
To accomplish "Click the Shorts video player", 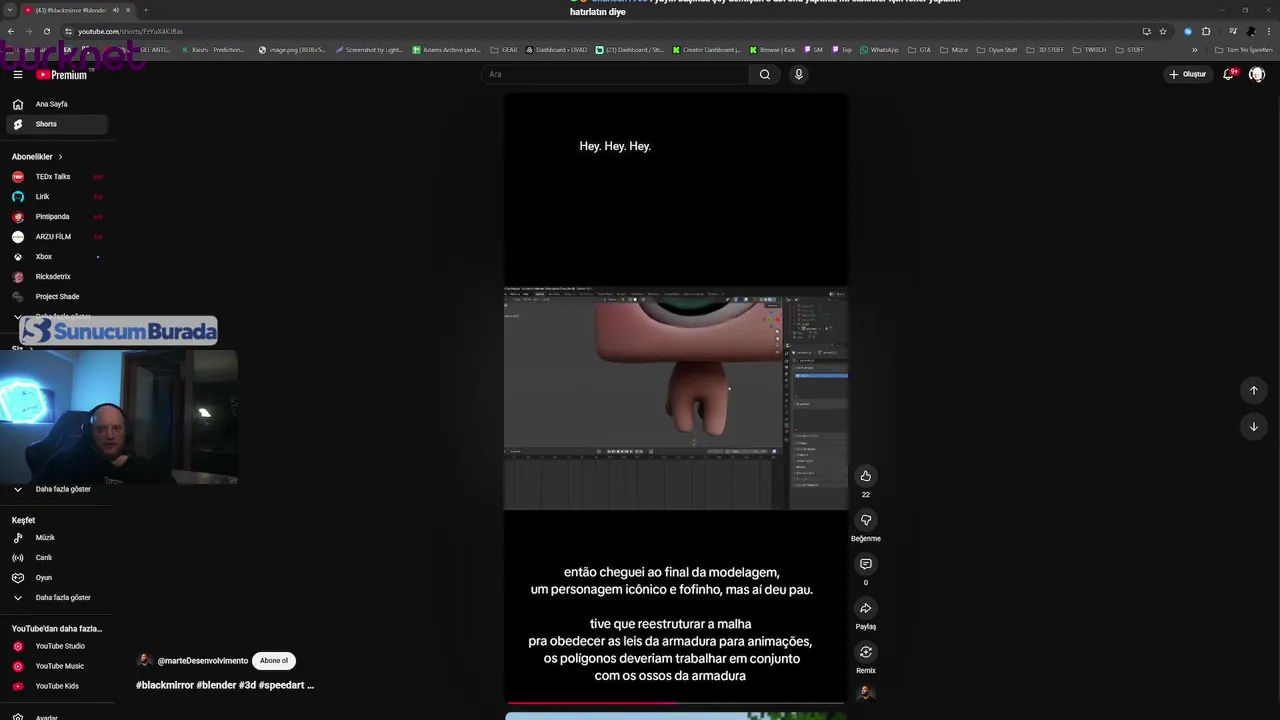I will pos(675,398).
